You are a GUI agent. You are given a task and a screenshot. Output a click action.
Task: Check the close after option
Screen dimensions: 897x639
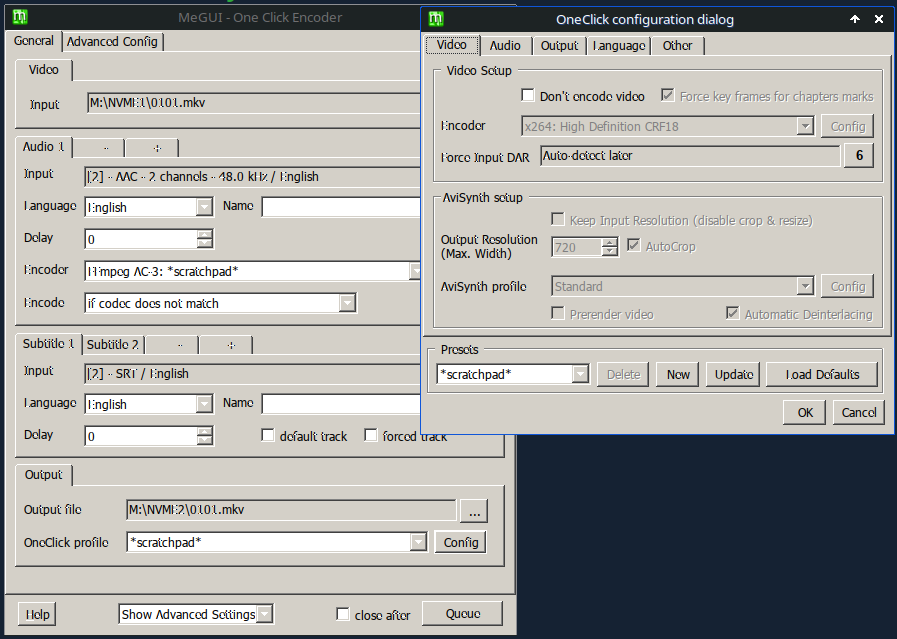(x=343, y=614)
